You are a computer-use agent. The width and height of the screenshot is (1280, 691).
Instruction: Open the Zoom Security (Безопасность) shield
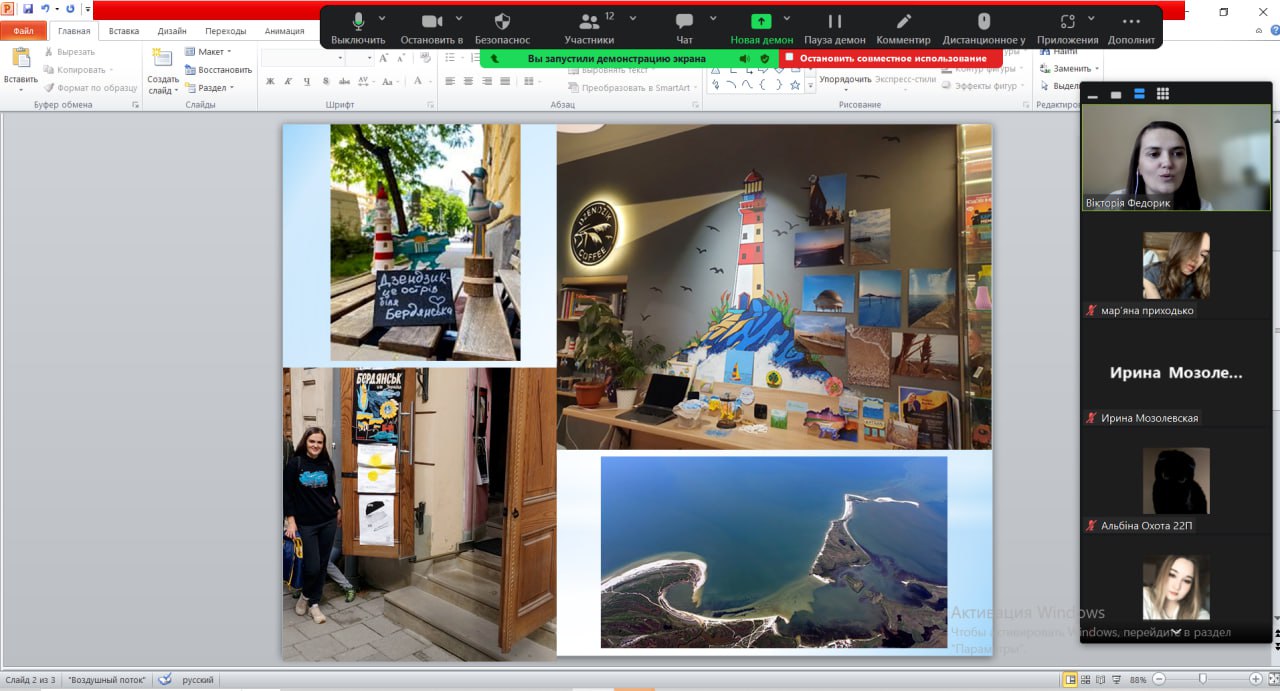pyautogui.click(x=502, y=22)
